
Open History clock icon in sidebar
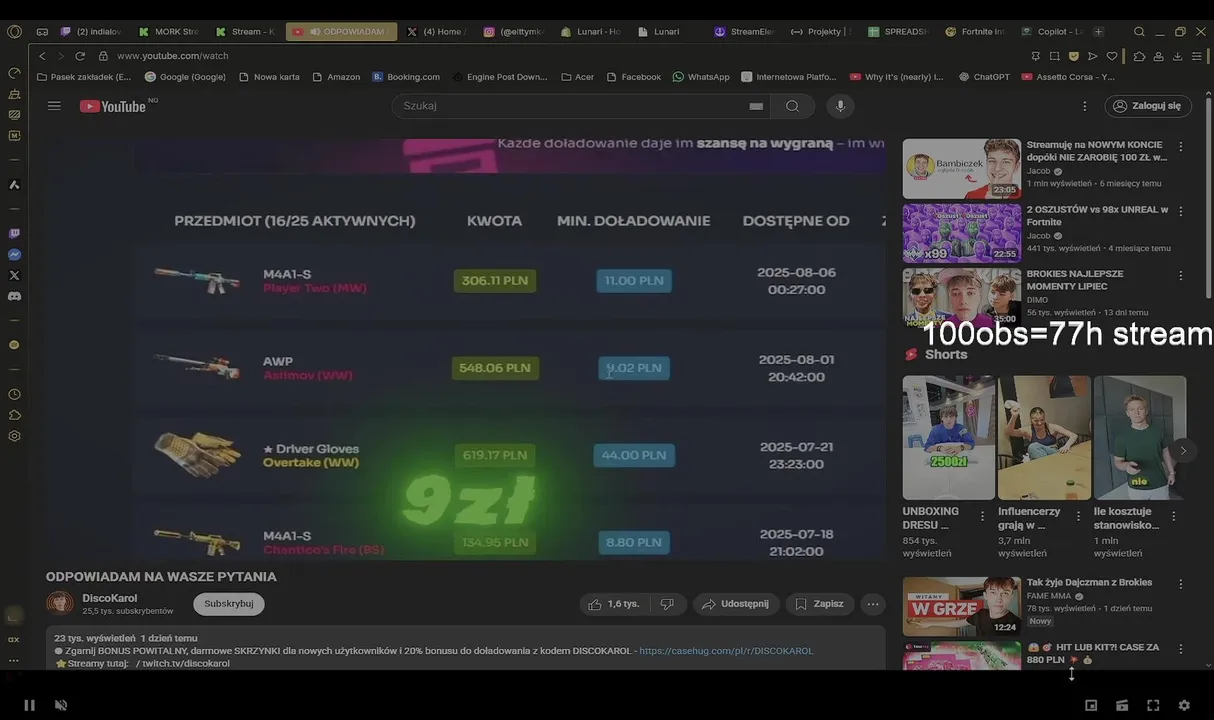tap(14, 395)
